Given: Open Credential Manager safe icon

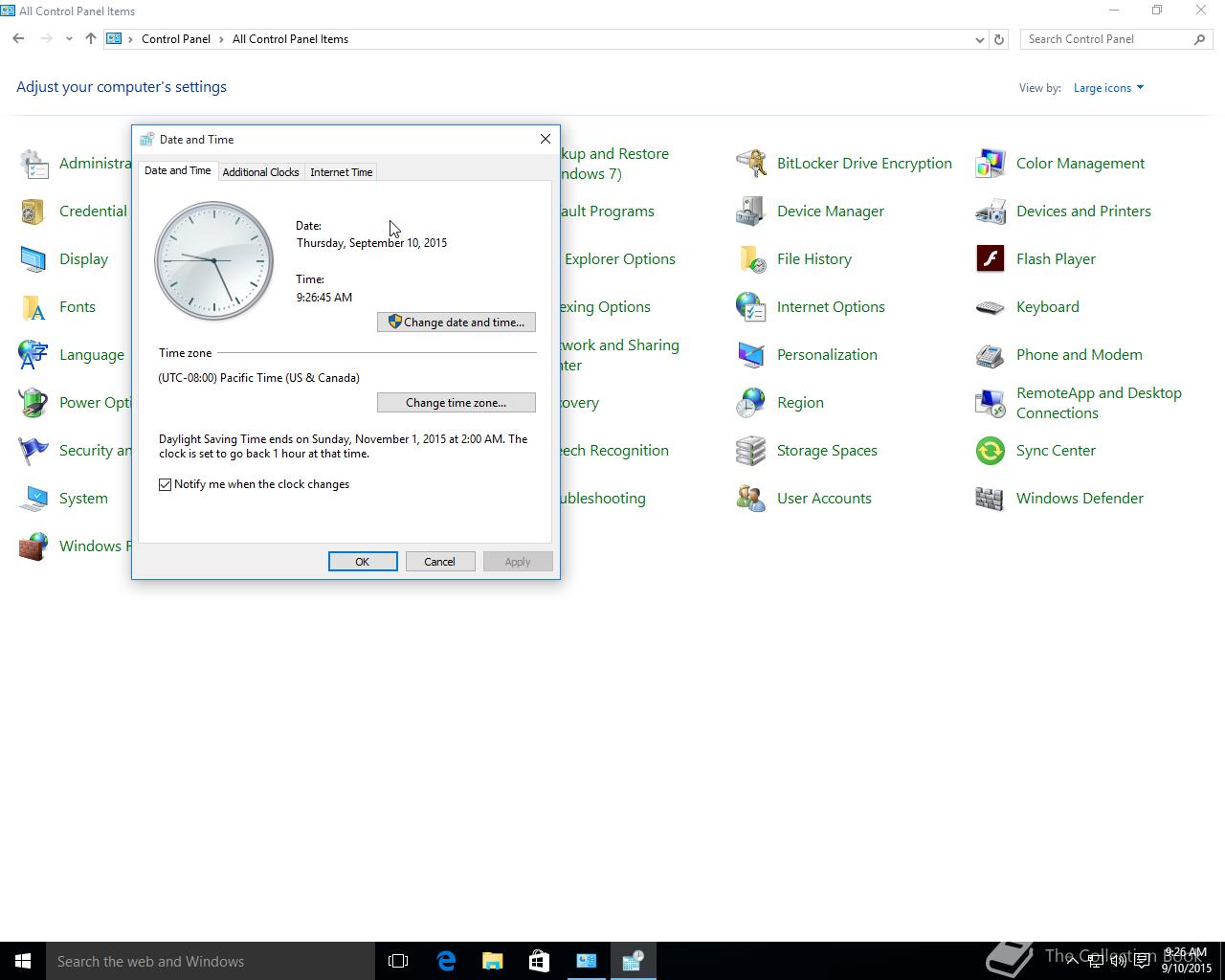Looking at the screenshot, I should point(33,212).
